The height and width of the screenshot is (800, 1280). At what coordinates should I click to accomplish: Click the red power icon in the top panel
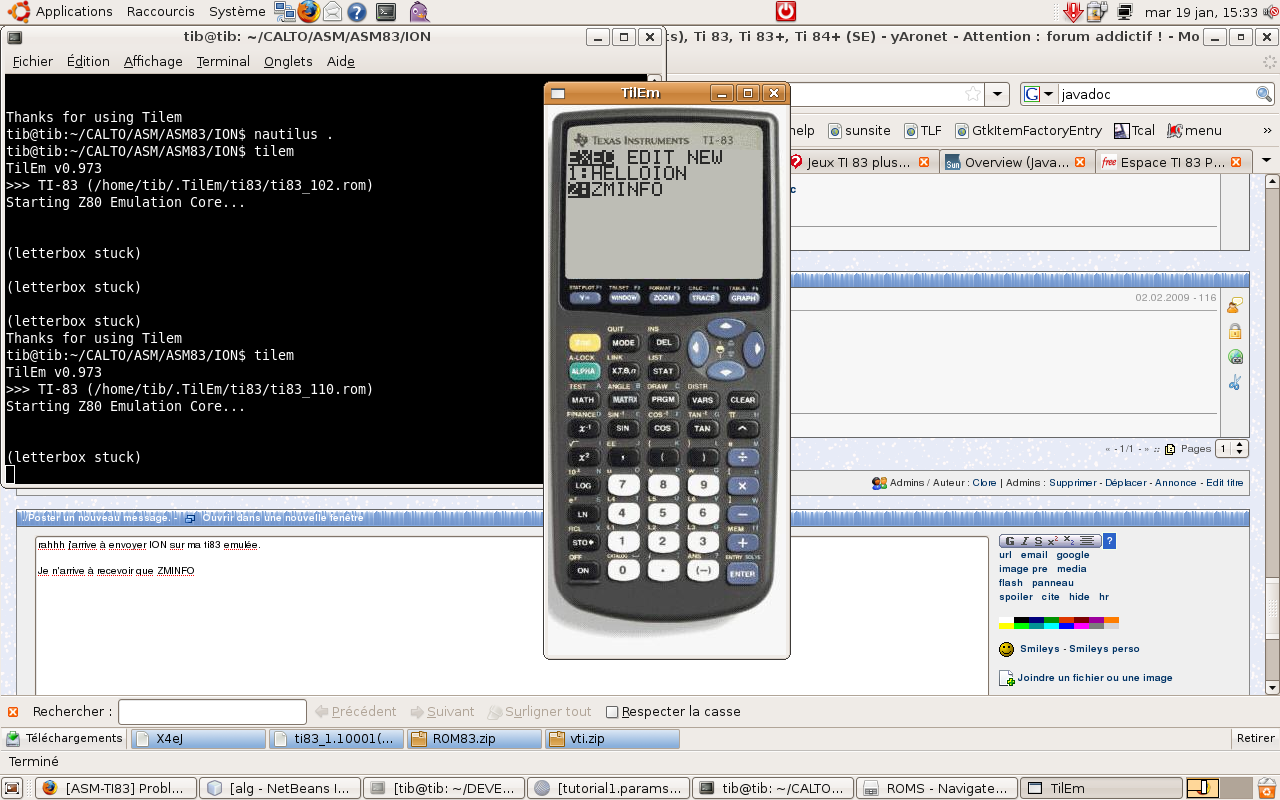coord(786,12)
